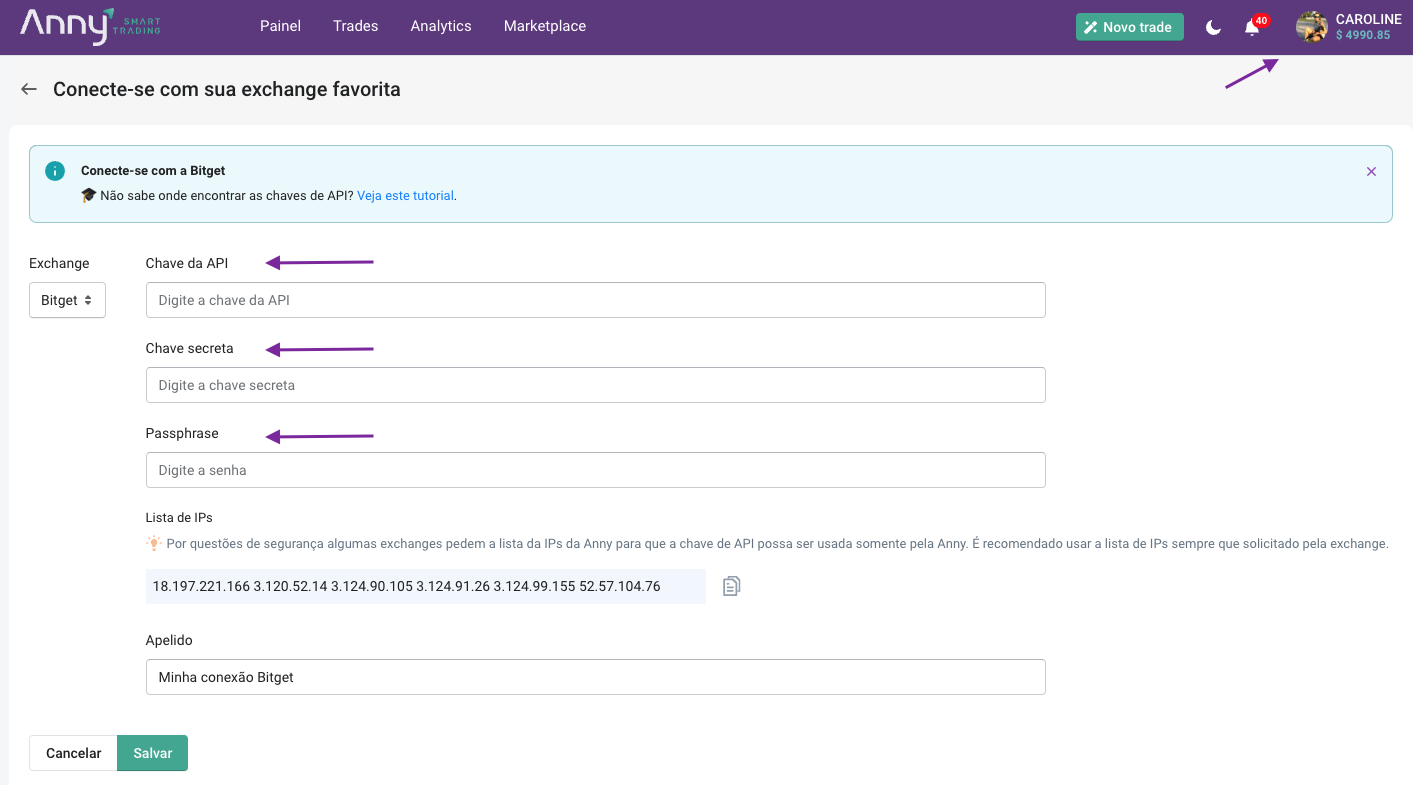Click the Anny Smart Trading logo
The width and height of the screenshot is (1413, 785).
[x=90, y=27]
